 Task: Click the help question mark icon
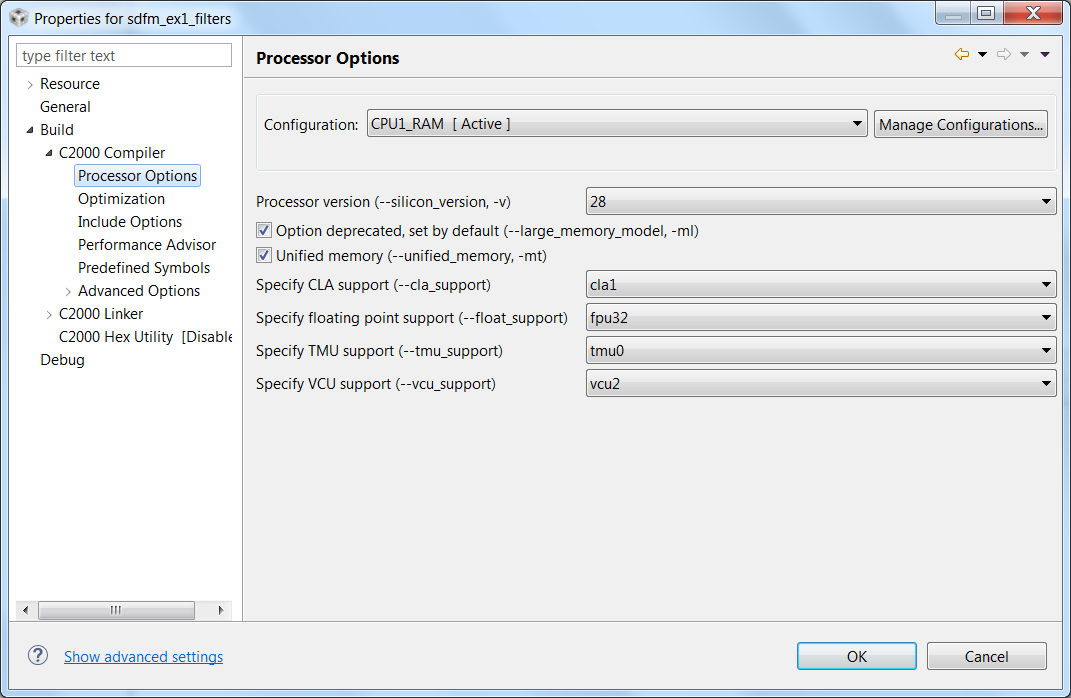pos(38,655)
